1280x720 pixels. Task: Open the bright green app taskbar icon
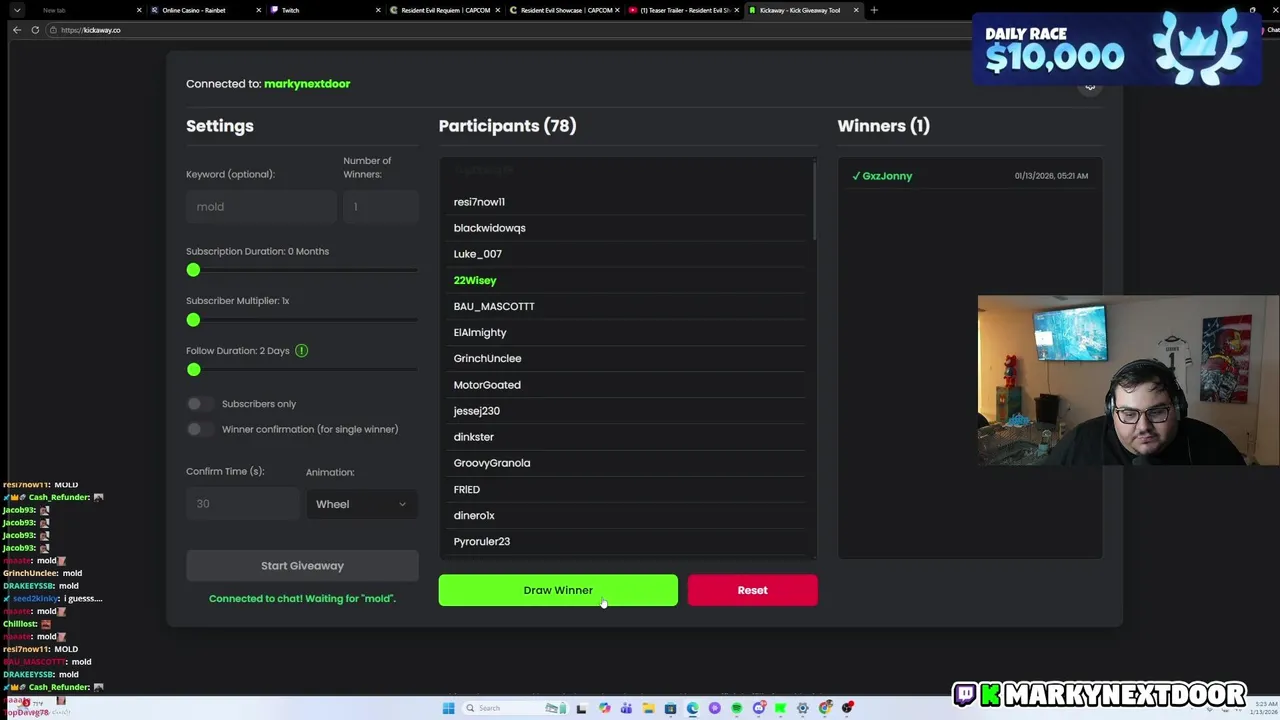(x=780, y=708)
